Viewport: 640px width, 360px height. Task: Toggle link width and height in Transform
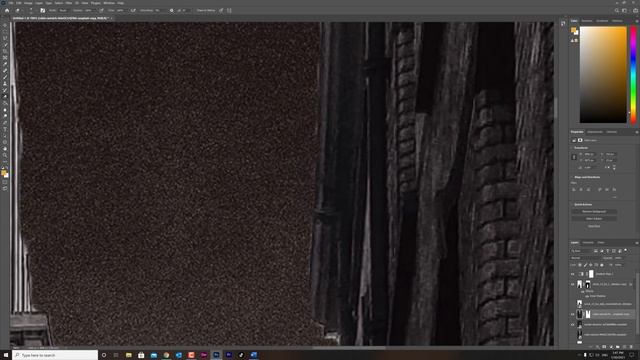tap(574, 157)
